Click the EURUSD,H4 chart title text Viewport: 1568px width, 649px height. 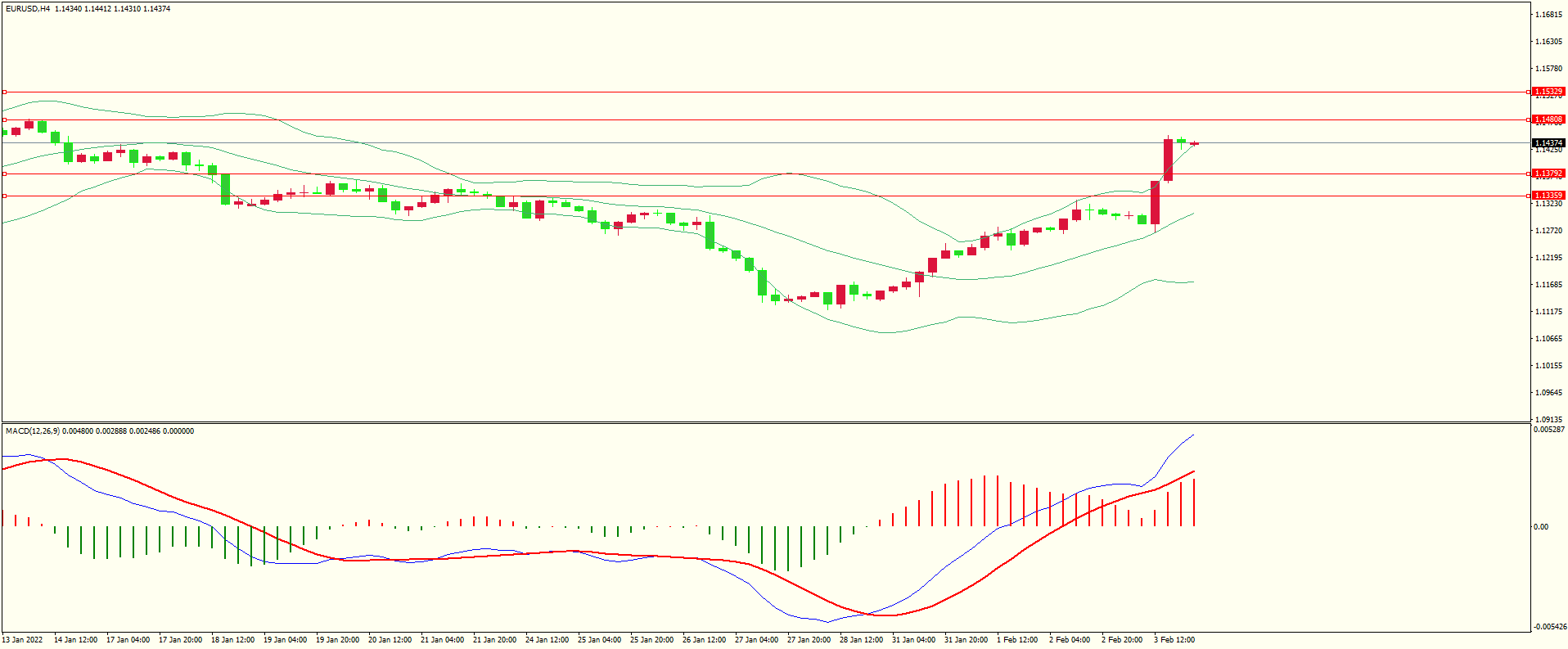(x=28, y=9)
